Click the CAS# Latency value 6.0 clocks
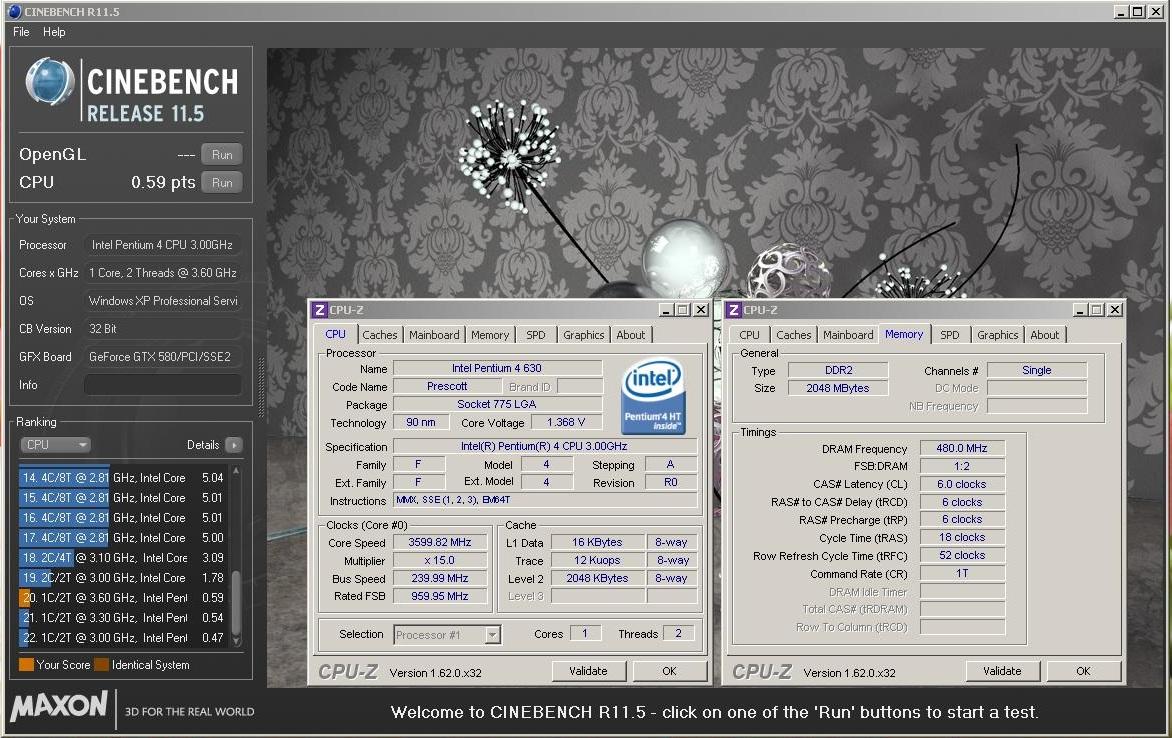The height and width of the screenshot is (738, 1172). 962,484
